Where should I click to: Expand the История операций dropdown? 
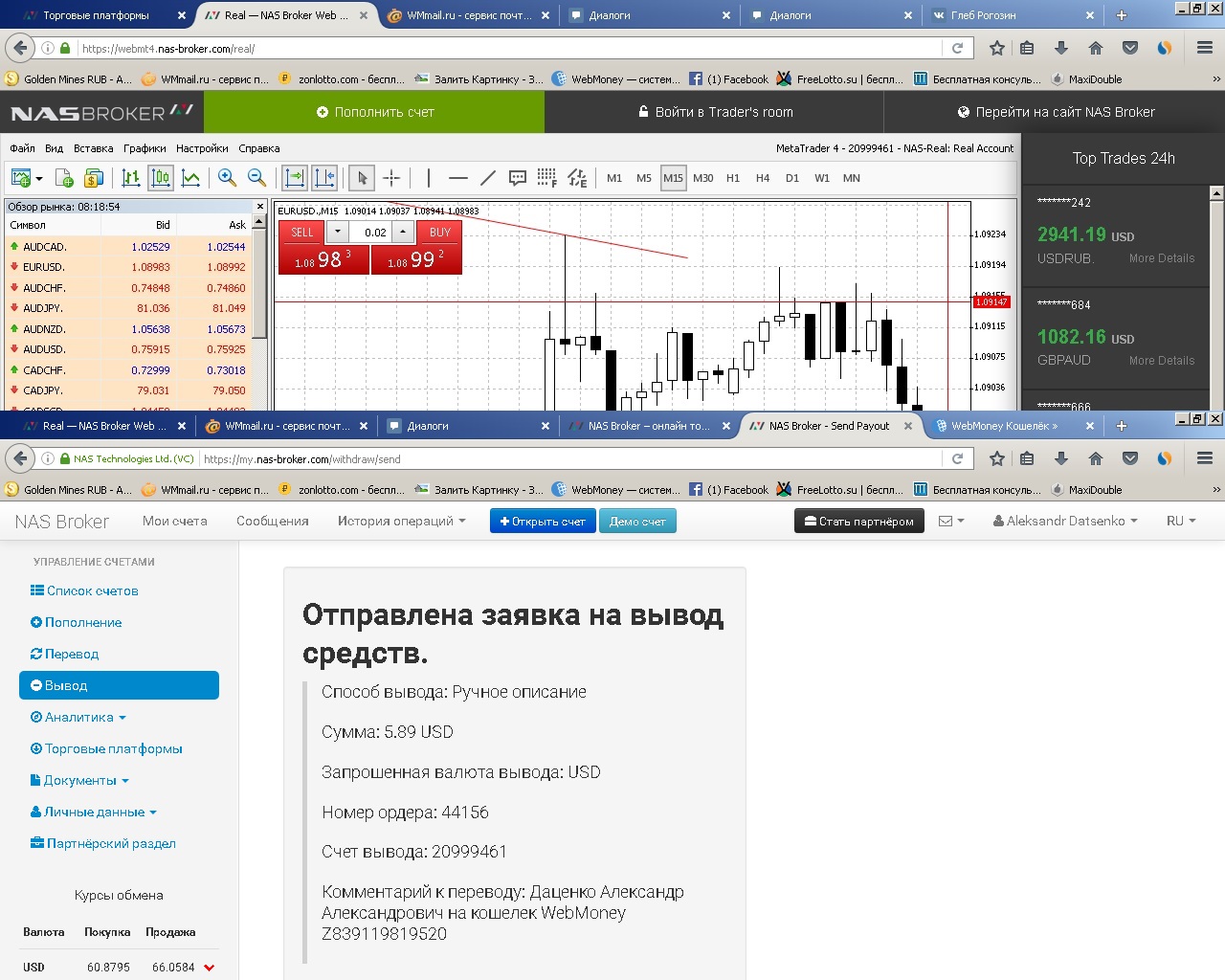pyautogui.click(x=401, y=521)
